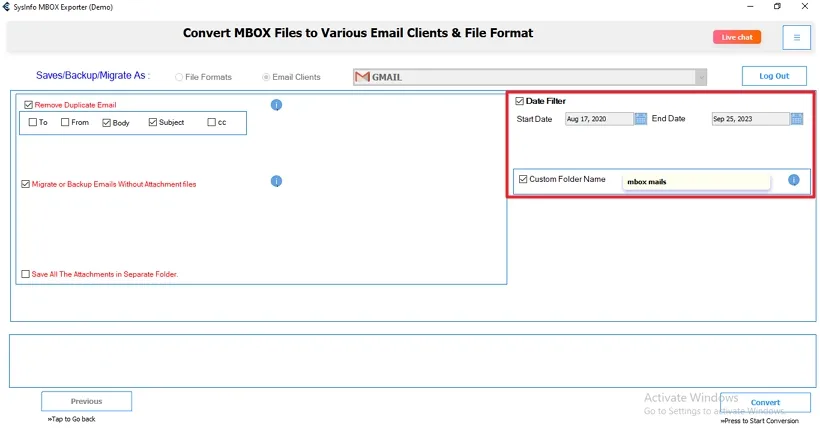Select the File Formats radio button
This screenshot has height=437, width=820.
click(179, 77)
